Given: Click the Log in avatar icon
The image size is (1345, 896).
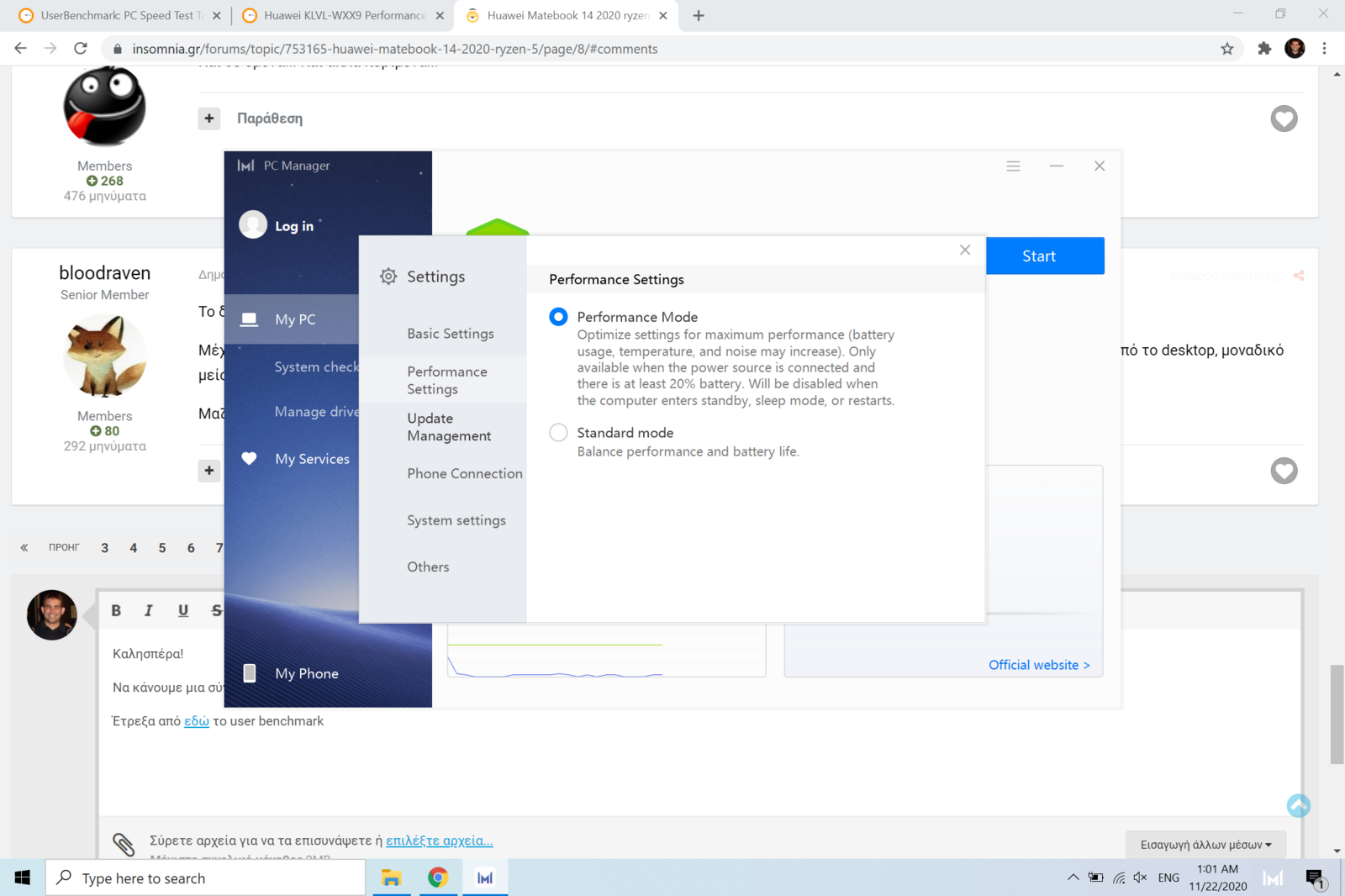Looking at the screenshot, I should click(253, 224).
